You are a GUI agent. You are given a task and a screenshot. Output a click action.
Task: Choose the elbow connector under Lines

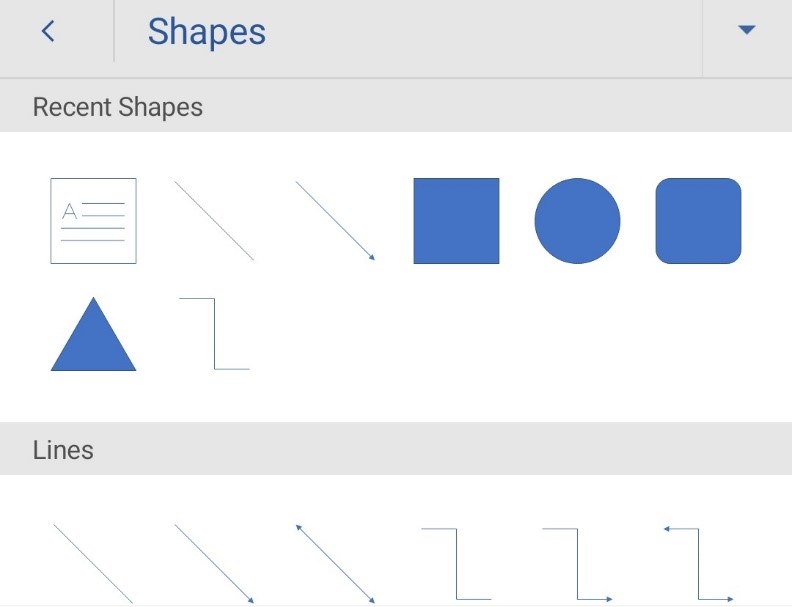point(456,564)
